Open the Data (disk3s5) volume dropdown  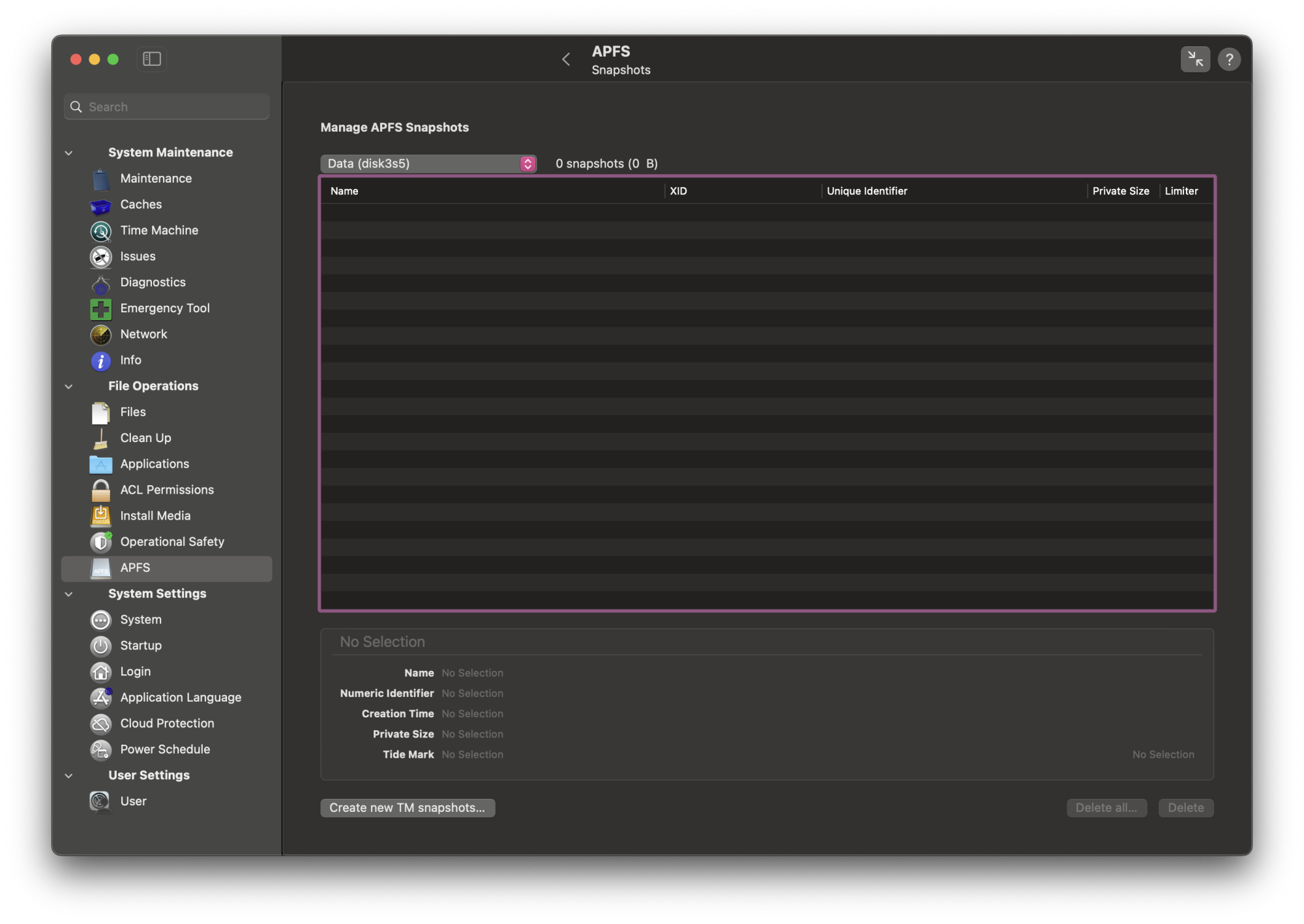428,164
